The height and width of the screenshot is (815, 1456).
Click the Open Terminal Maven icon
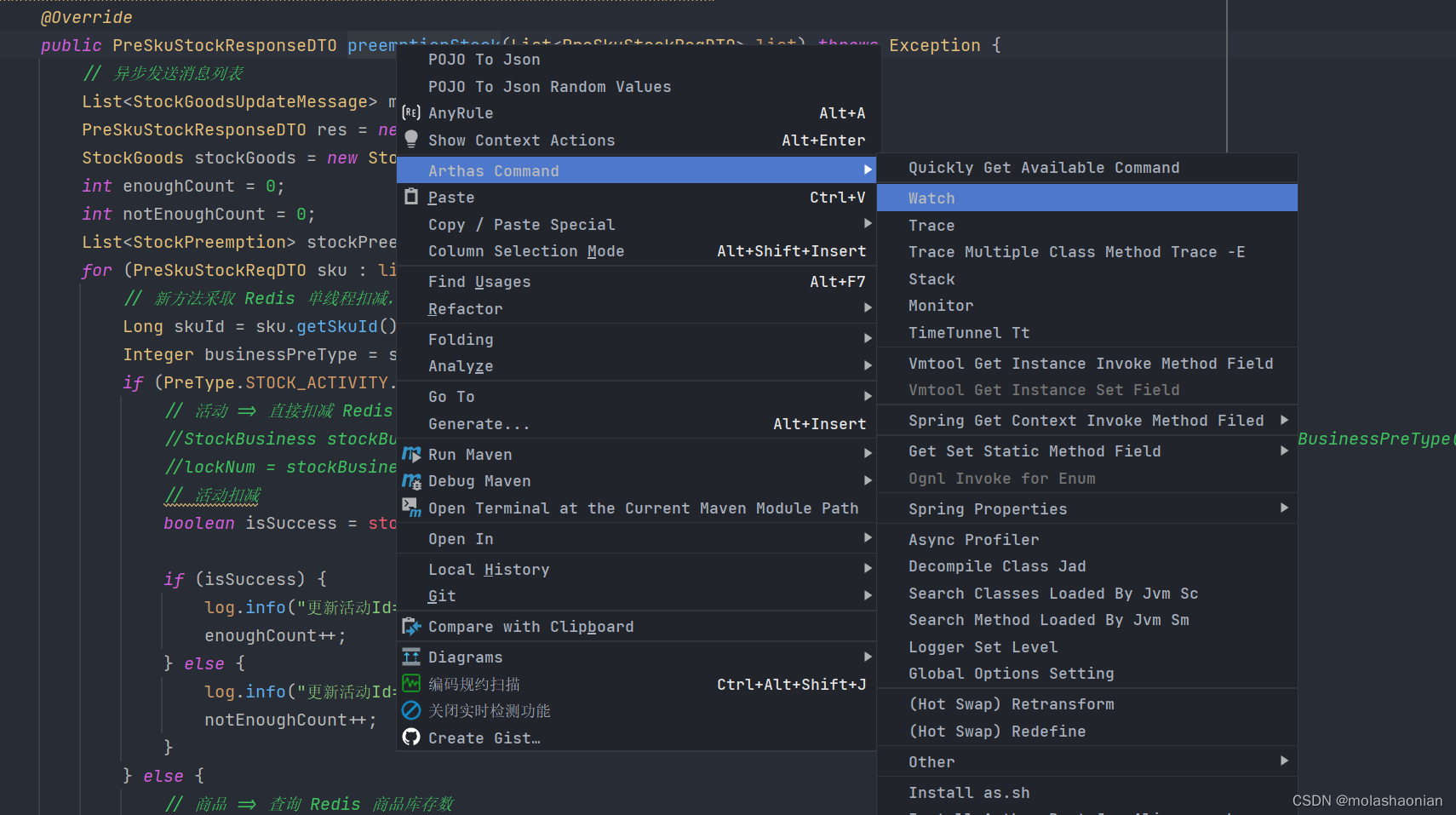[411, 508]
